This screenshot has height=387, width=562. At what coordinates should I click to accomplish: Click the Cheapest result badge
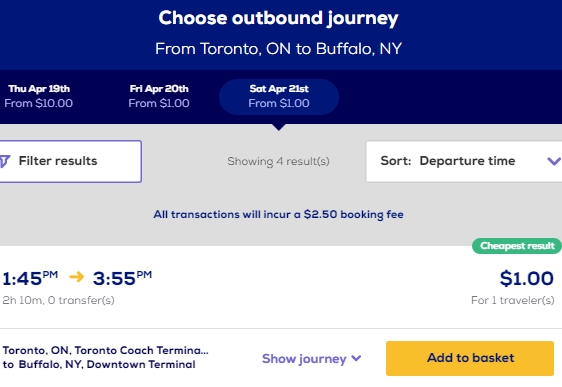pyautogui.click(x=517, y=246)
